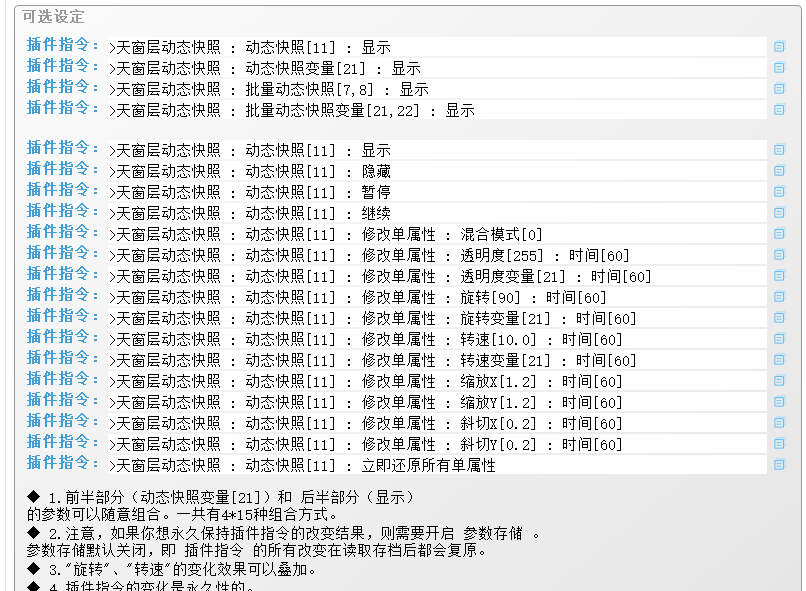Click the 可选设定 section title

(x=54, y=17)
